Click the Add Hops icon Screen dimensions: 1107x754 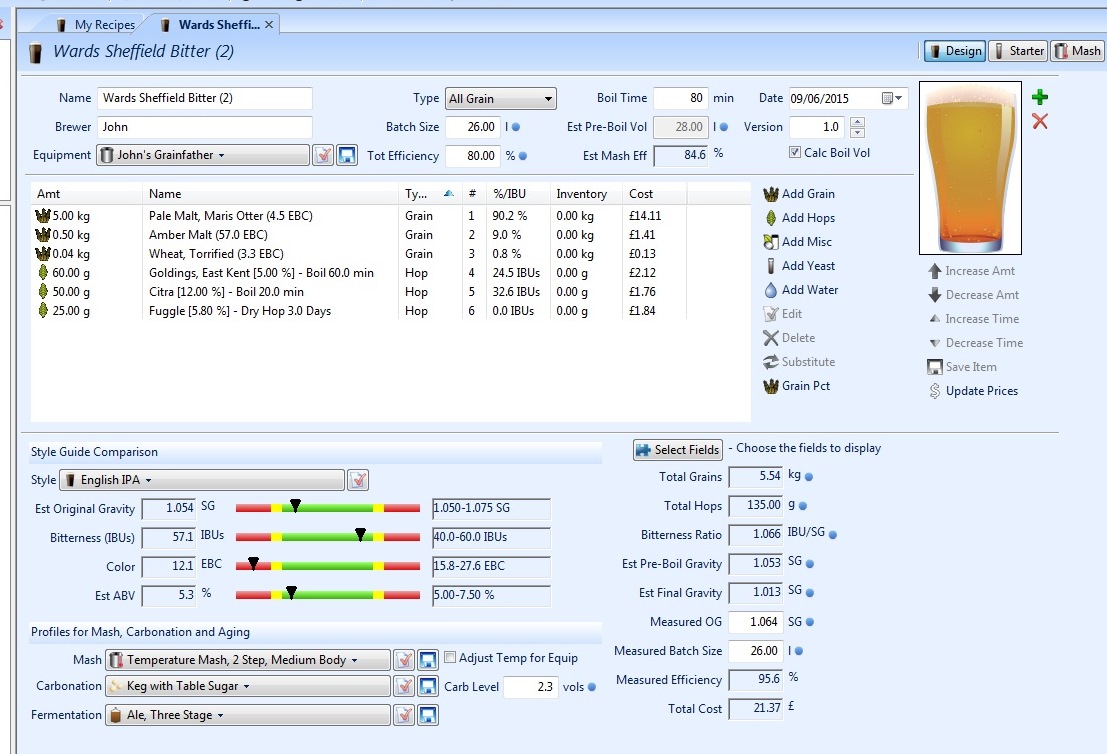coord(770,218)
